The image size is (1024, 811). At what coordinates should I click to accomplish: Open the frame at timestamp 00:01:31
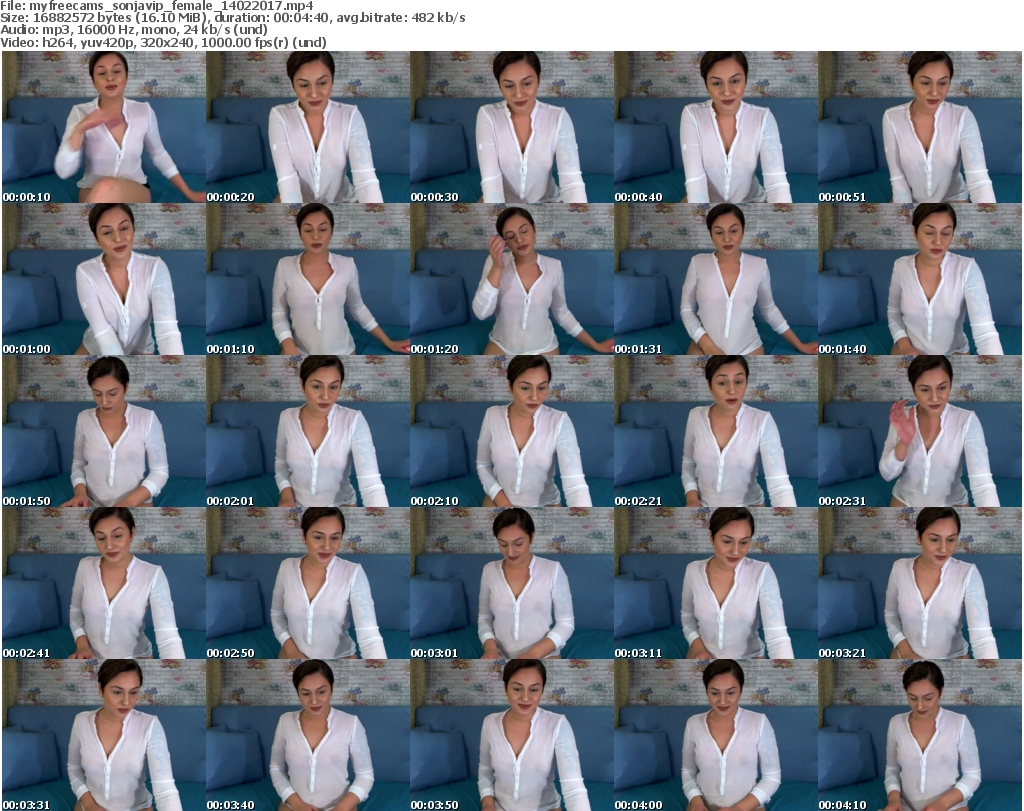(716, 279)
